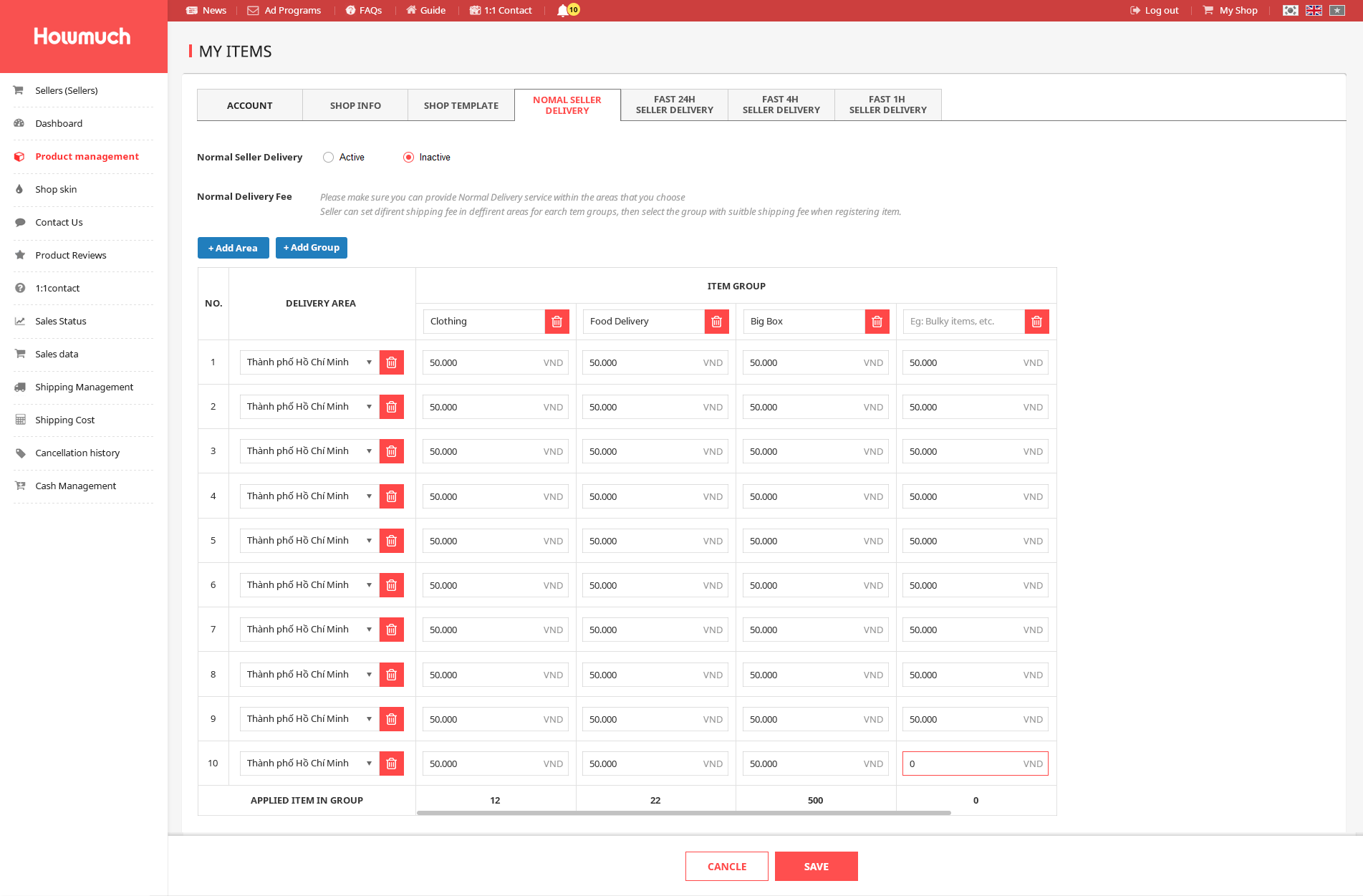This screenshot has width=1363, height=896.
Task: Remove the Big Box group with trash icon
Action: click(x=877, y=322)
